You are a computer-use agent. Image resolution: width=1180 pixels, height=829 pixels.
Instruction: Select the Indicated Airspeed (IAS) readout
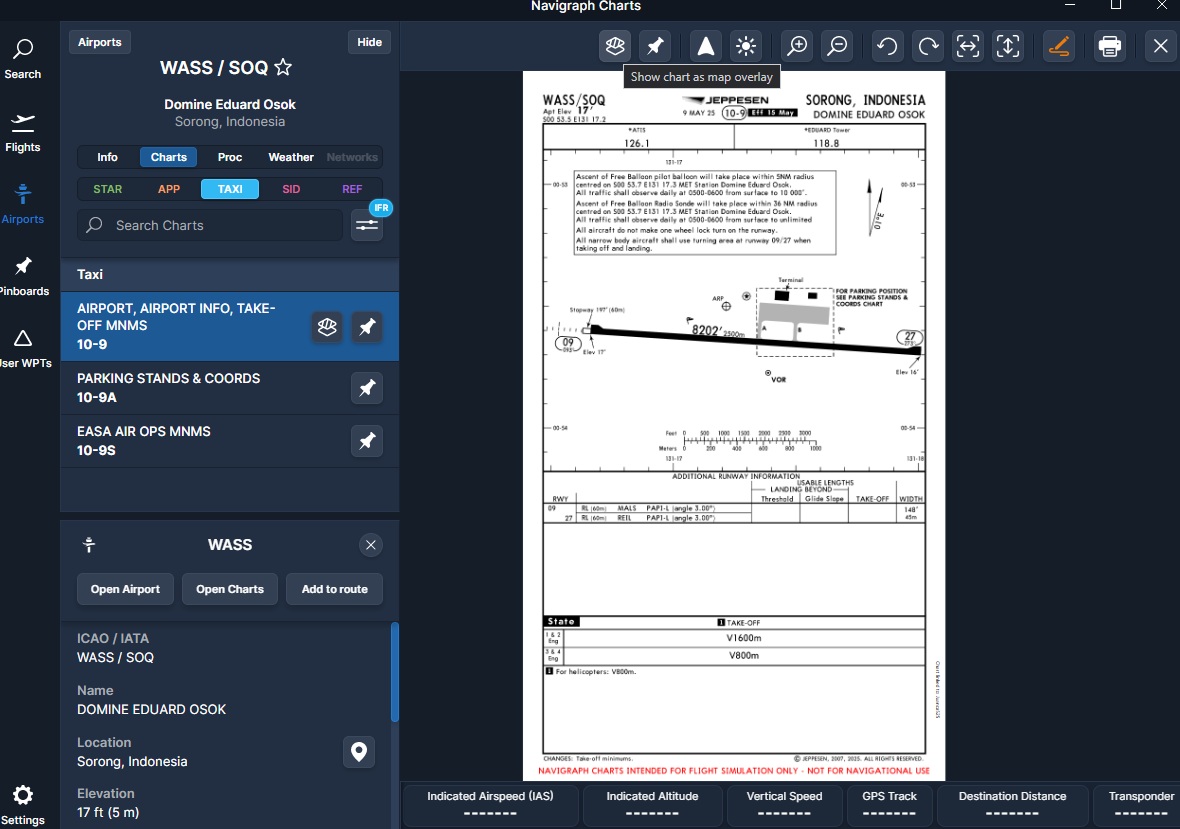click(490, 804)
